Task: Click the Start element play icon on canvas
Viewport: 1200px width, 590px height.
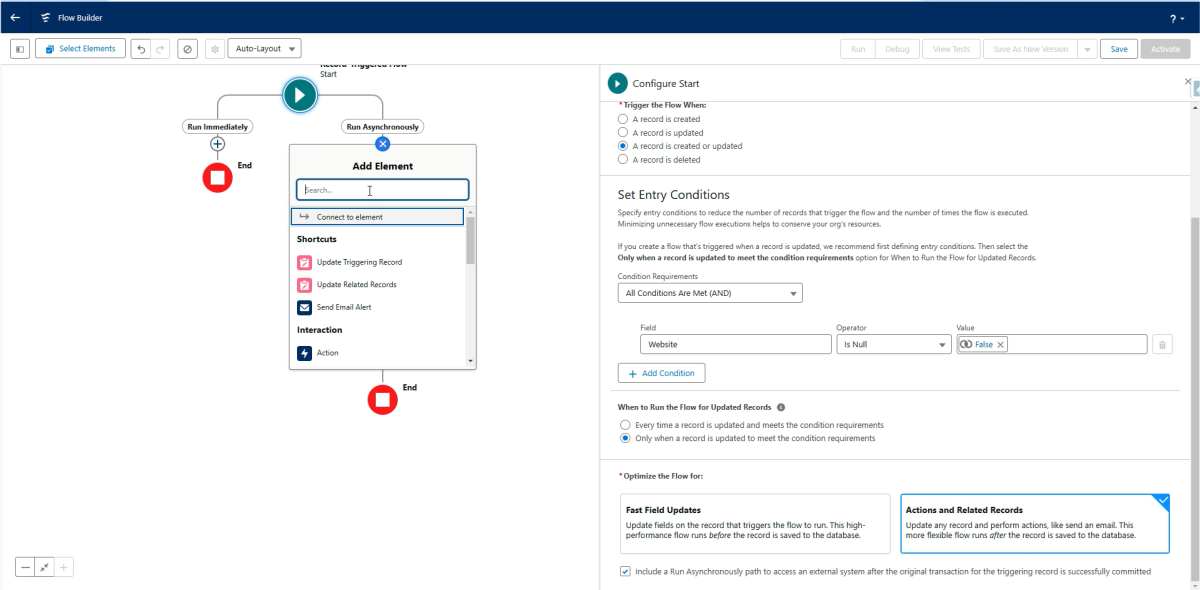Action: coord(300,95)
